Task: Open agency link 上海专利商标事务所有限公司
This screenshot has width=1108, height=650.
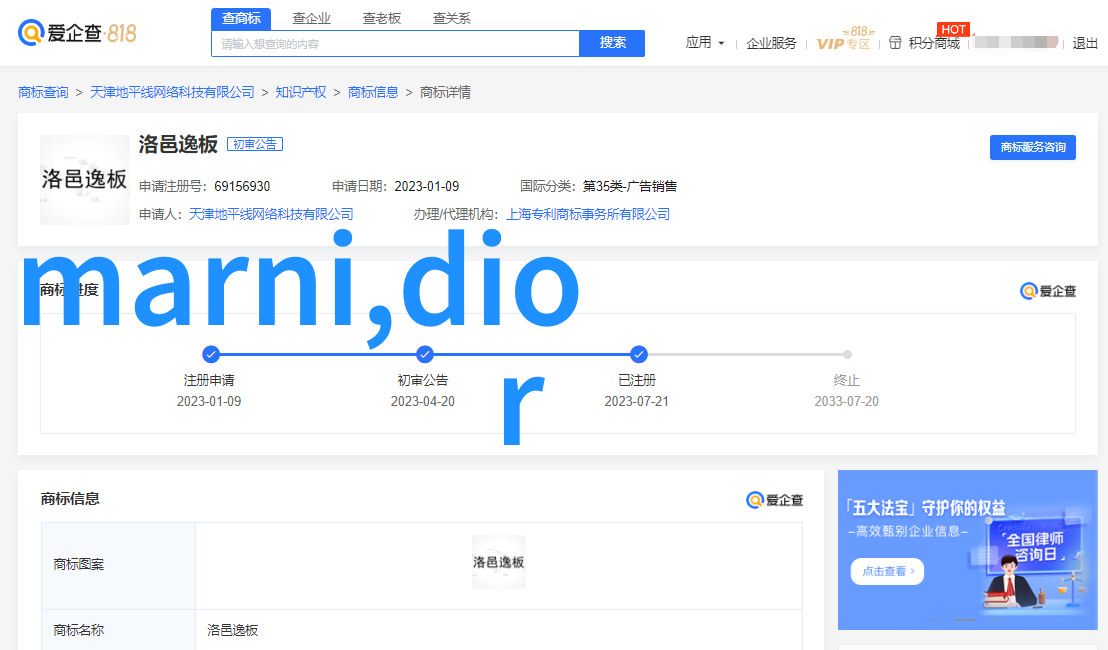Action: tap(588, 214)
